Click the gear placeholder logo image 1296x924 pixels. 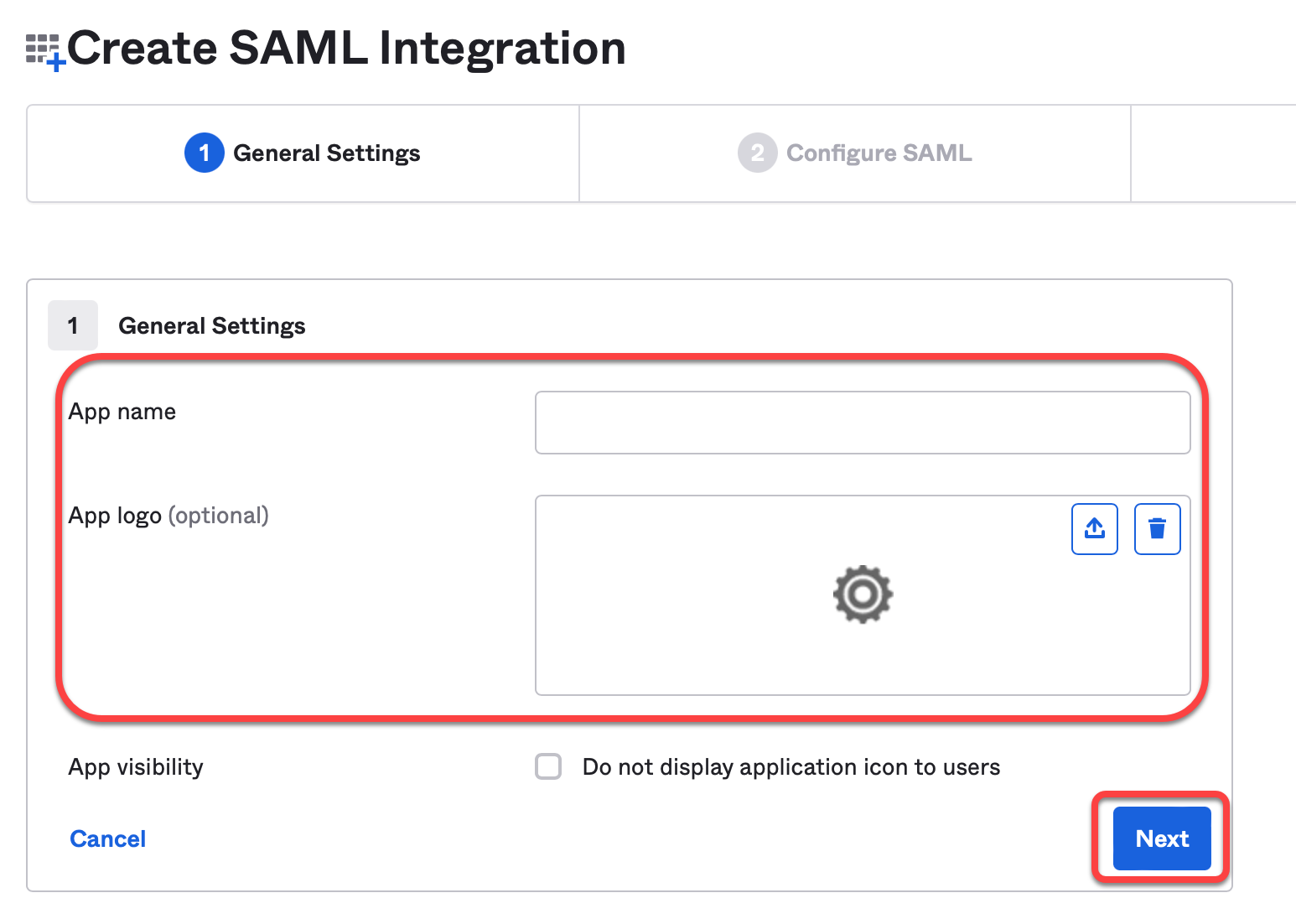click(863, 594)
